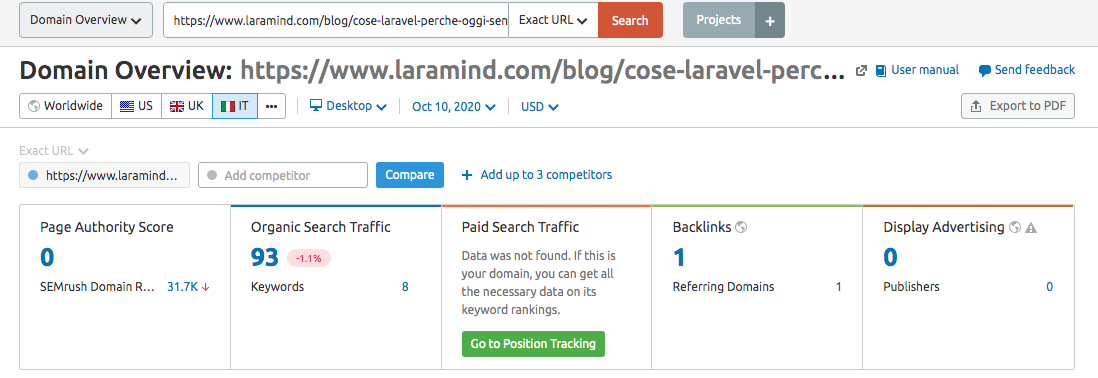Viewport: 1098px width, 378px height.
Task: Click the Add competitor input field
Action: point(283,175)
